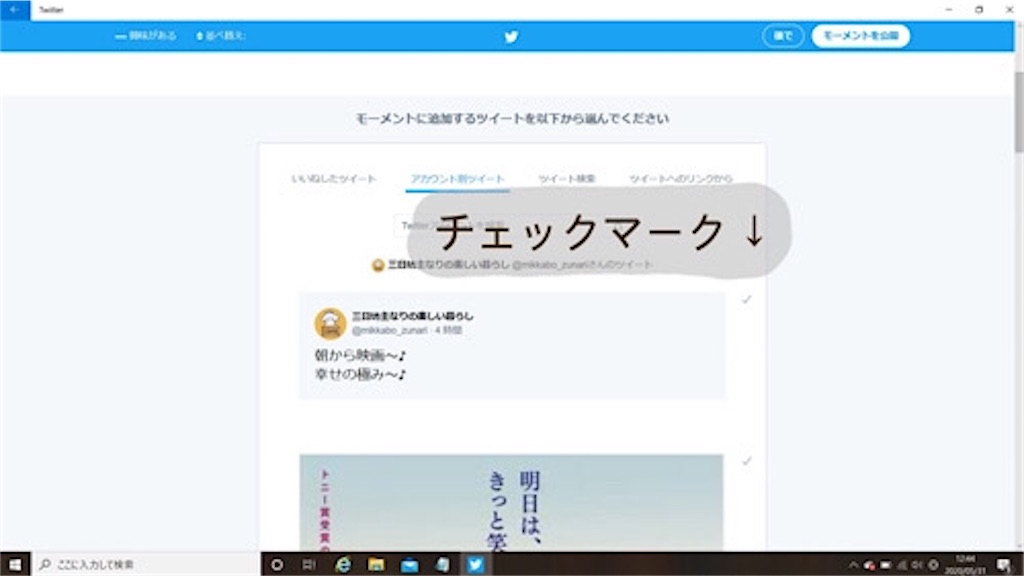Viewport: 1024px width, 576px height.
Task: Click the profile avatar in the 朝から映画 tweet
Action: pos(330,323)
